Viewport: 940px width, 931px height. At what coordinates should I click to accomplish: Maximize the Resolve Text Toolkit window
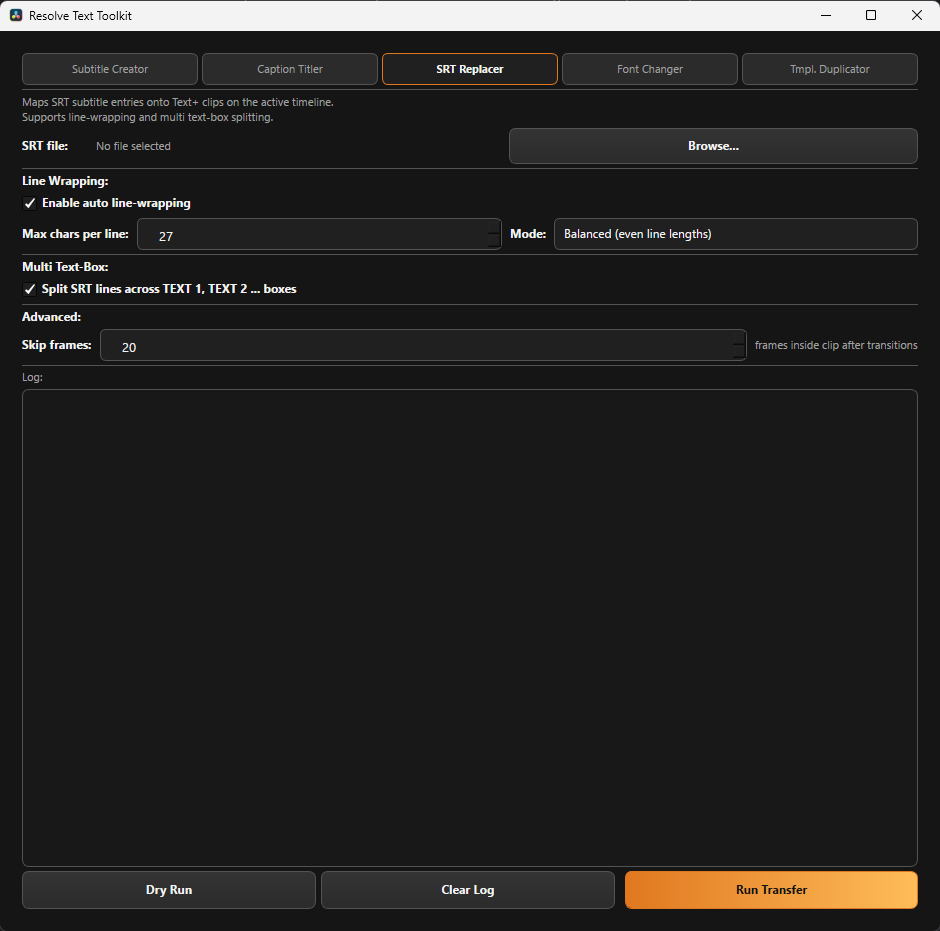871,16
